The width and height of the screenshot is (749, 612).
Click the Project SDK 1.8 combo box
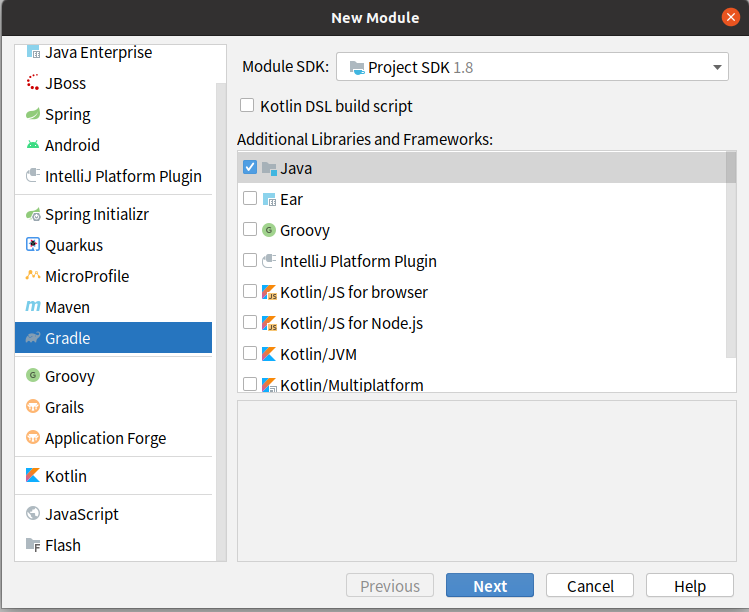click(x=532, y=67)
